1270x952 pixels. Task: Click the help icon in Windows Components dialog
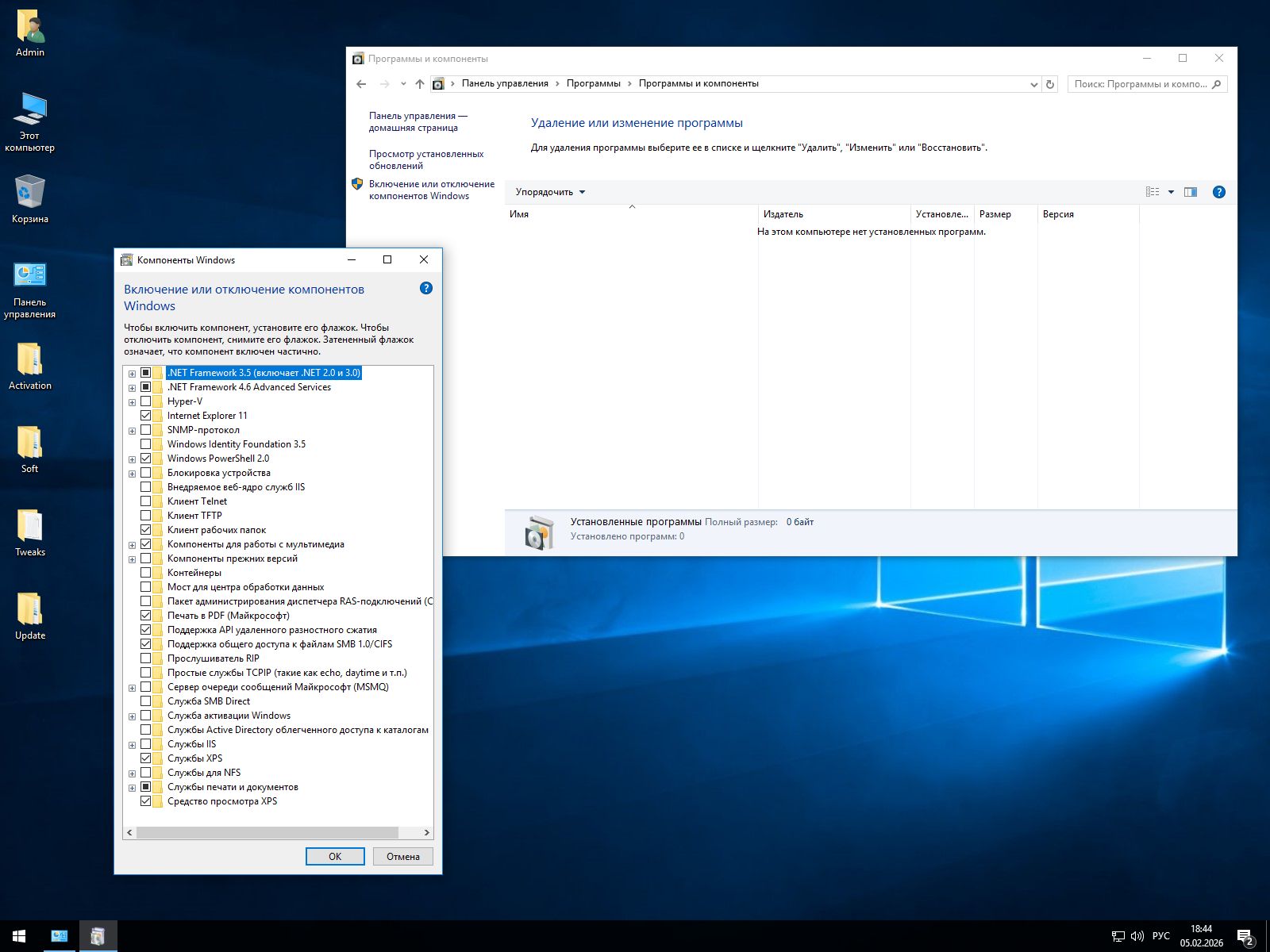coord(426,288)
